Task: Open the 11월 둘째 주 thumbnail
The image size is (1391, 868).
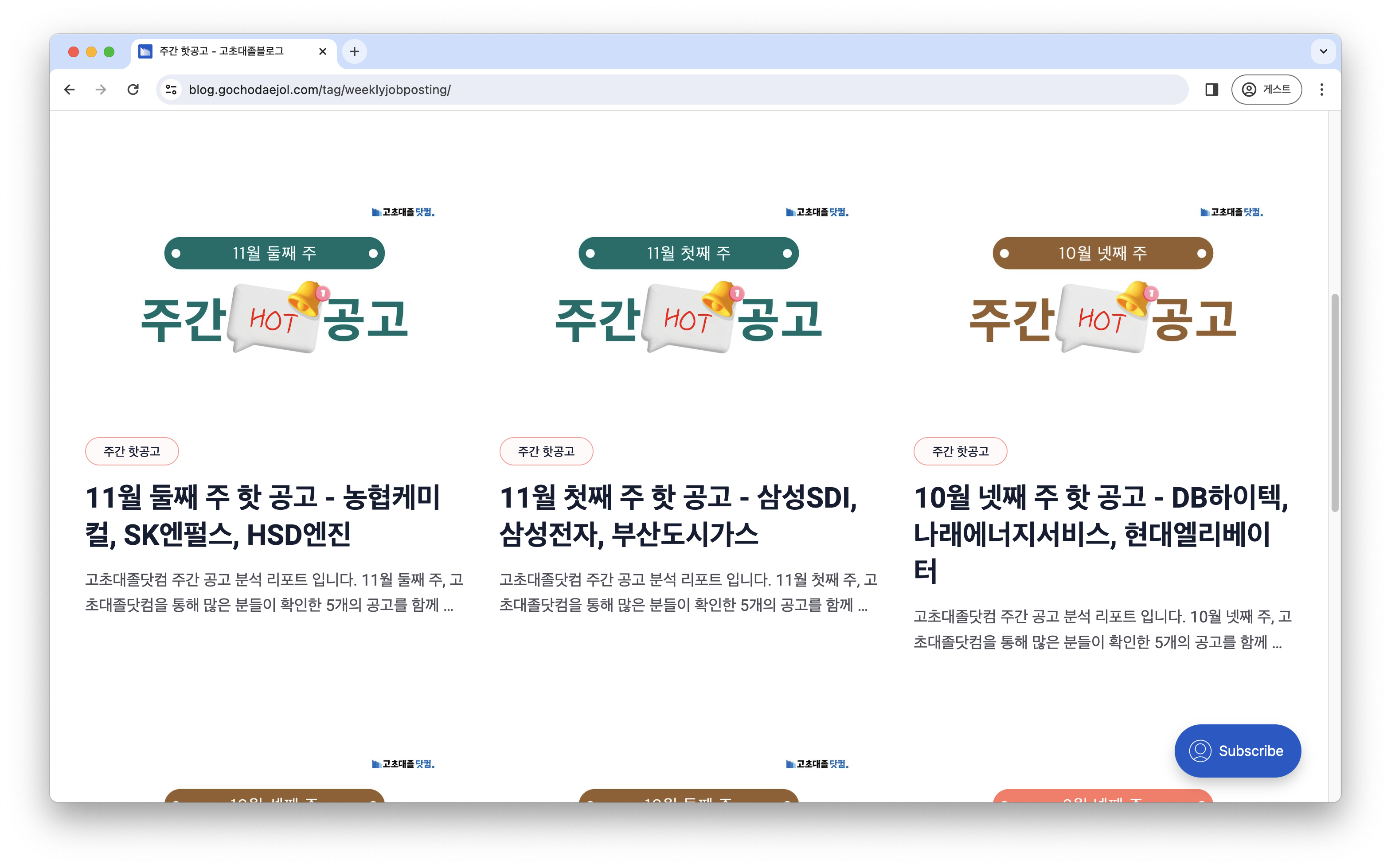Action: coord(275,282)
